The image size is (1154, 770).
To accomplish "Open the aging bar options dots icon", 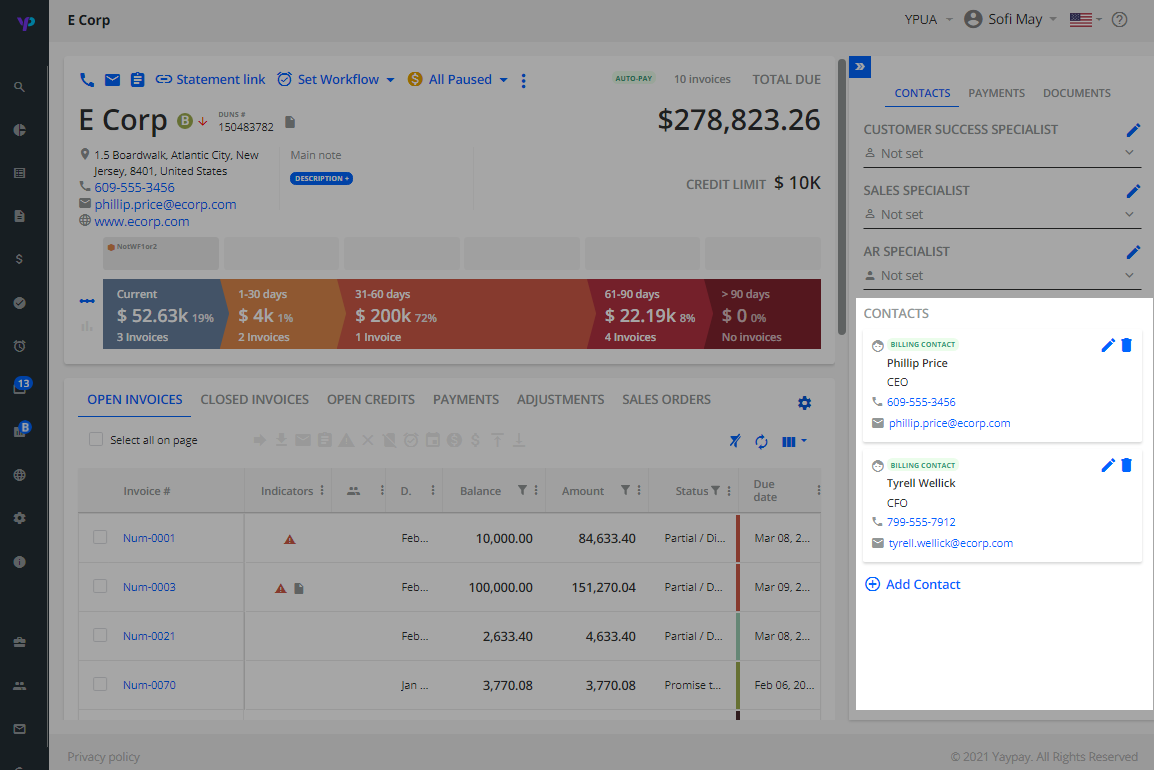I will pyautogui.click(x=87, y=300).
